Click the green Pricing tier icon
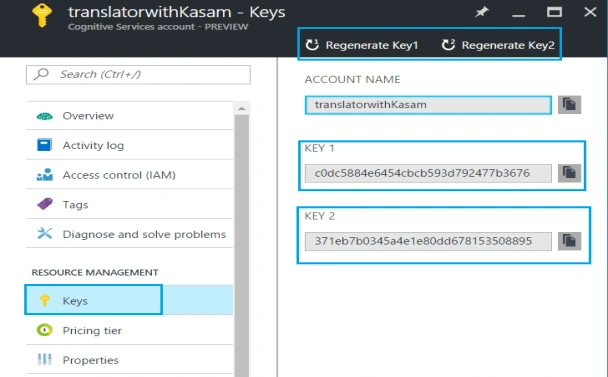This screenshot has width=608, height=377. (x=45, y=330)
